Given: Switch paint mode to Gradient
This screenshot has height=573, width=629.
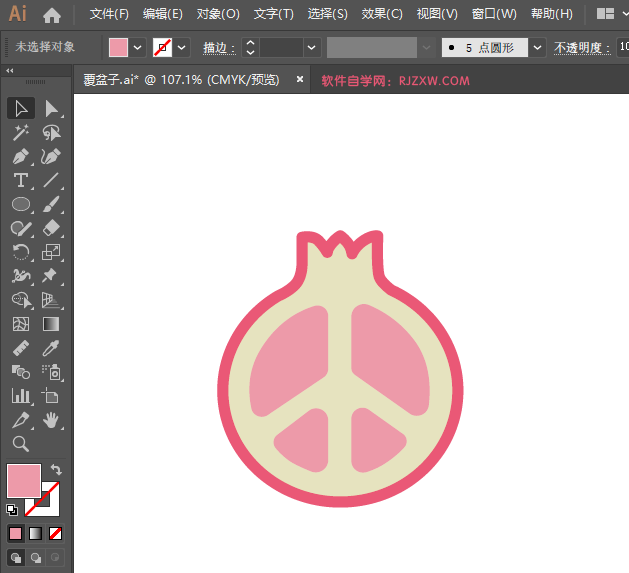Looking at the screenshot, I should [x=35, y=533].
